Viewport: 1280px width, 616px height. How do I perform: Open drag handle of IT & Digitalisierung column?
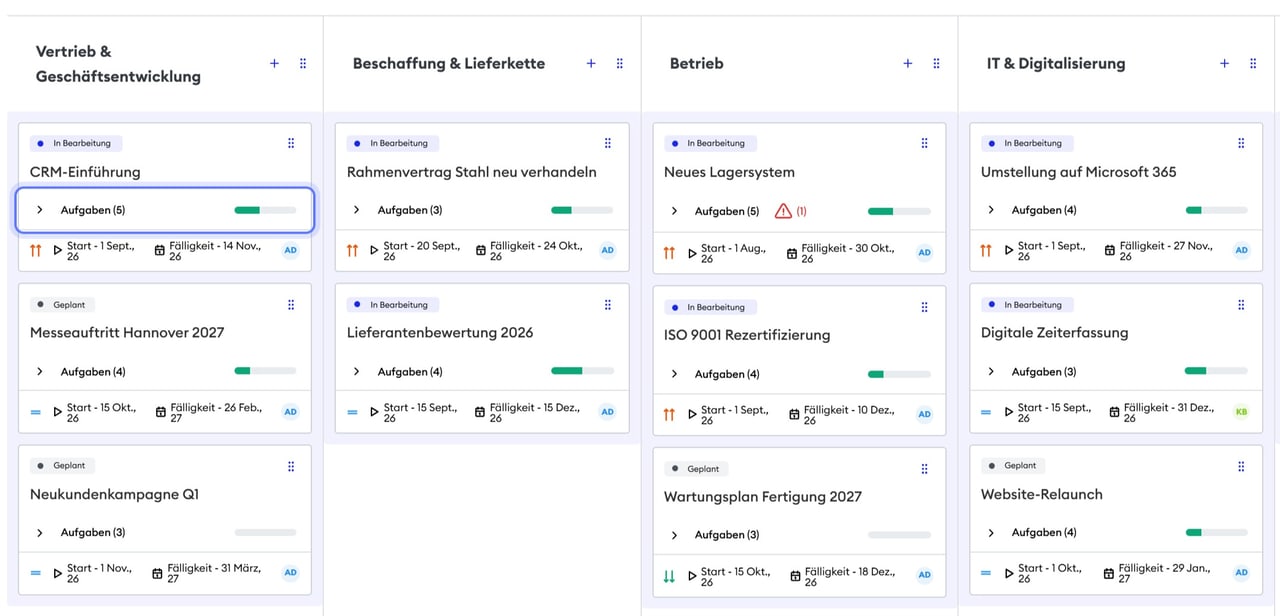coord(1253,63)
